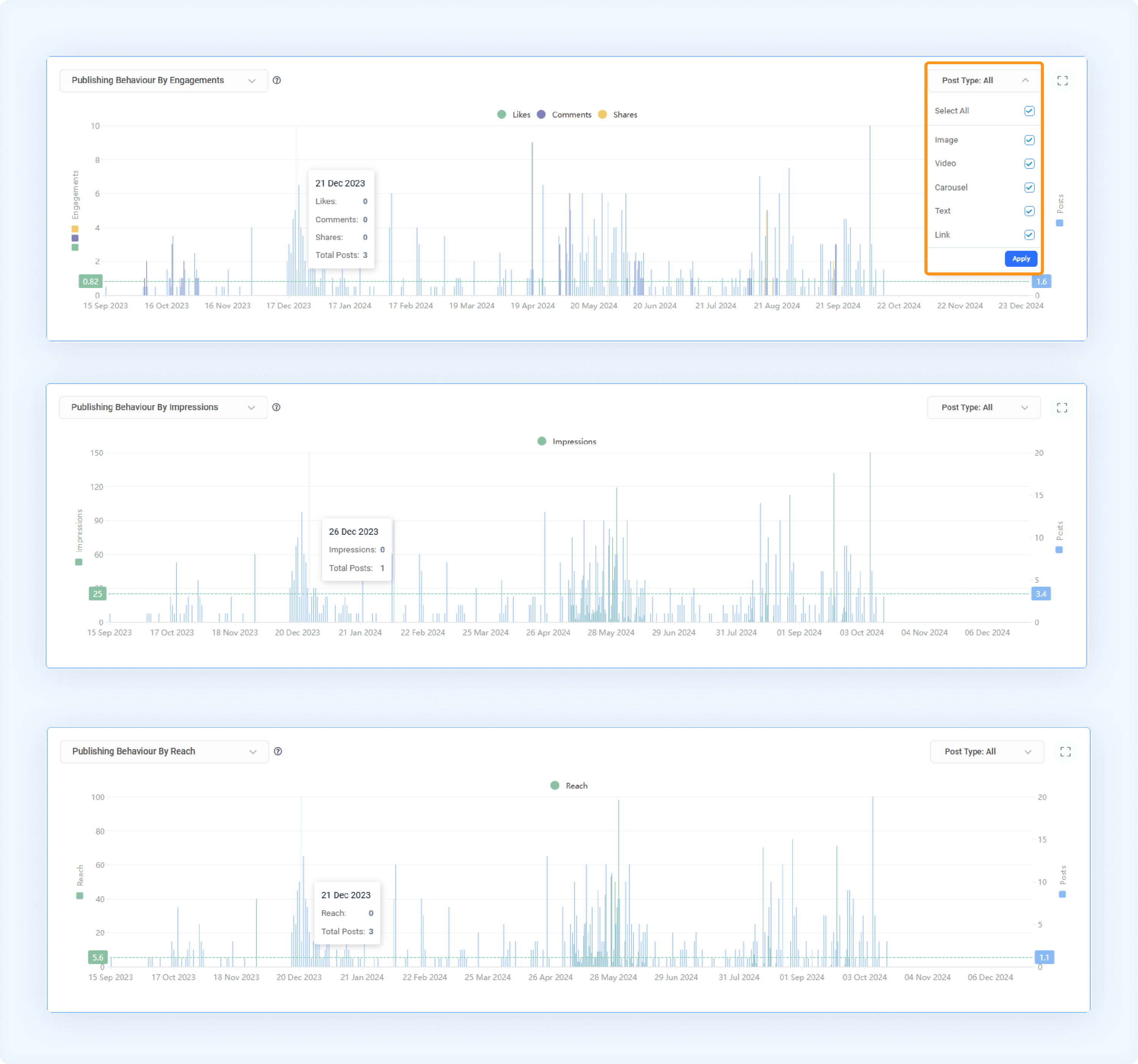Click the green Impressions legend dot
Viewport: 1138px width, 1064px height.
542,441
